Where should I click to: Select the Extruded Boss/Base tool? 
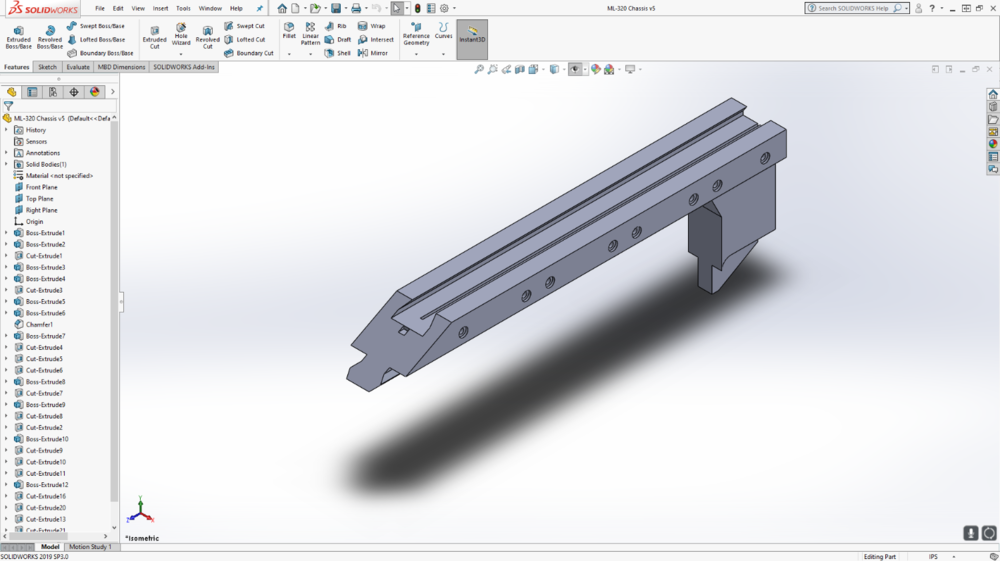coord(18,36)
